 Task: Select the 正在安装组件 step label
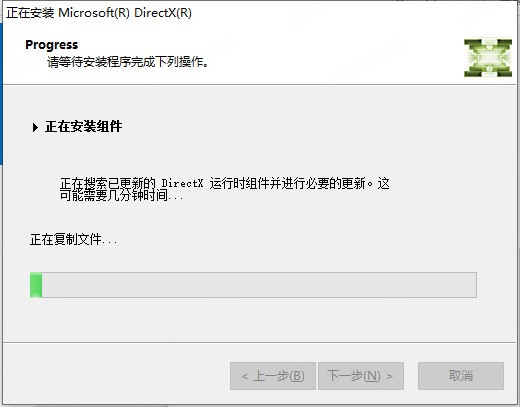tap(83, 127)
